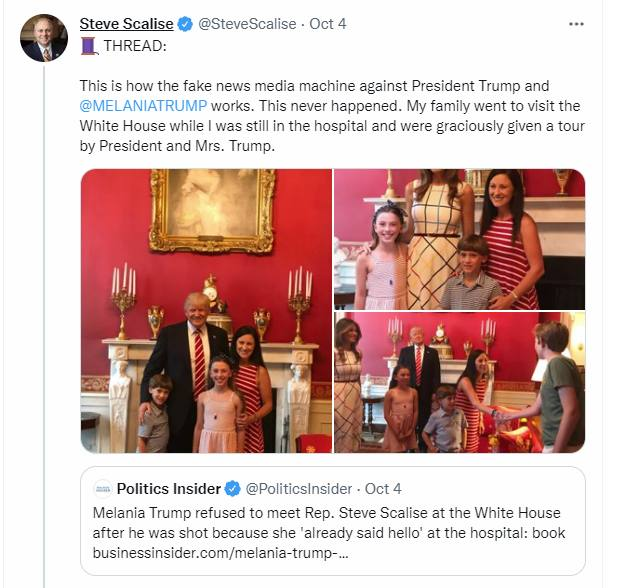629x588 pixels.
Task: Open Steve Scalise's profile avatar
Action: click(x=44, y=37)
